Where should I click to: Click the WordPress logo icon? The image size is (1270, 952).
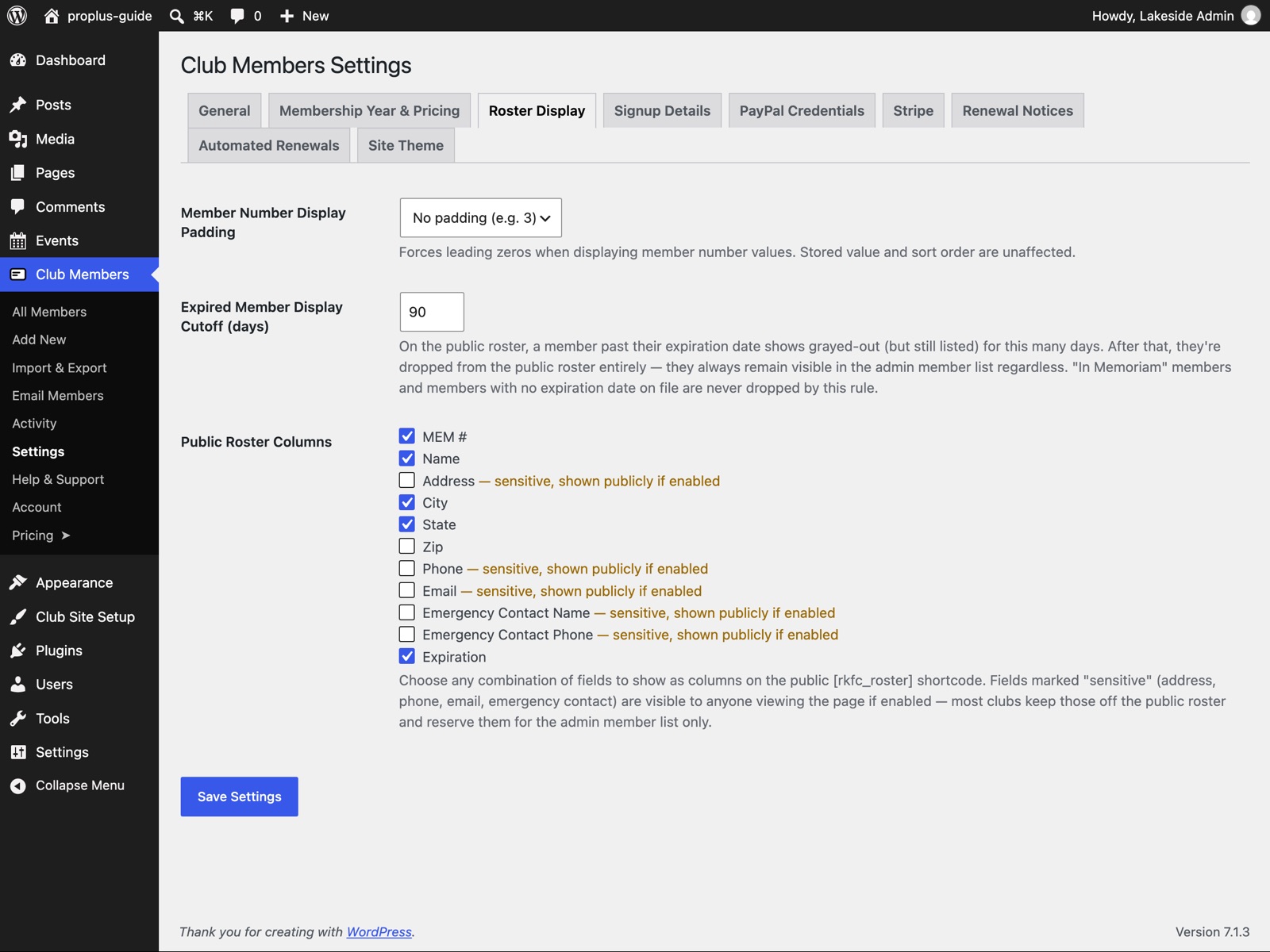pyautogui.click(x=17, y=16)
